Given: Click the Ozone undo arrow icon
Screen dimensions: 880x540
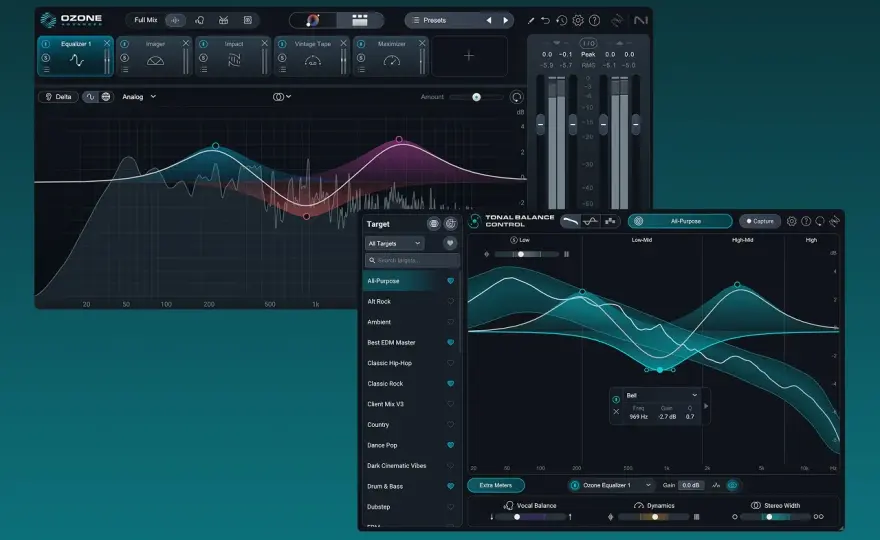Looking at the screenshot, I should coord(545,21).
